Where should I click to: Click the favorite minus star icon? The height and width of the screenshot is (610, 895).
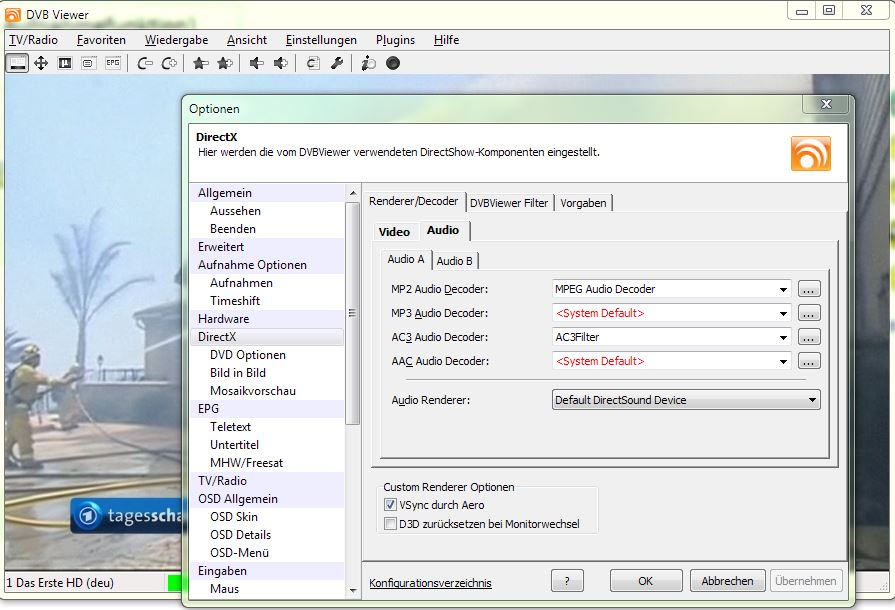coord(200,63)
